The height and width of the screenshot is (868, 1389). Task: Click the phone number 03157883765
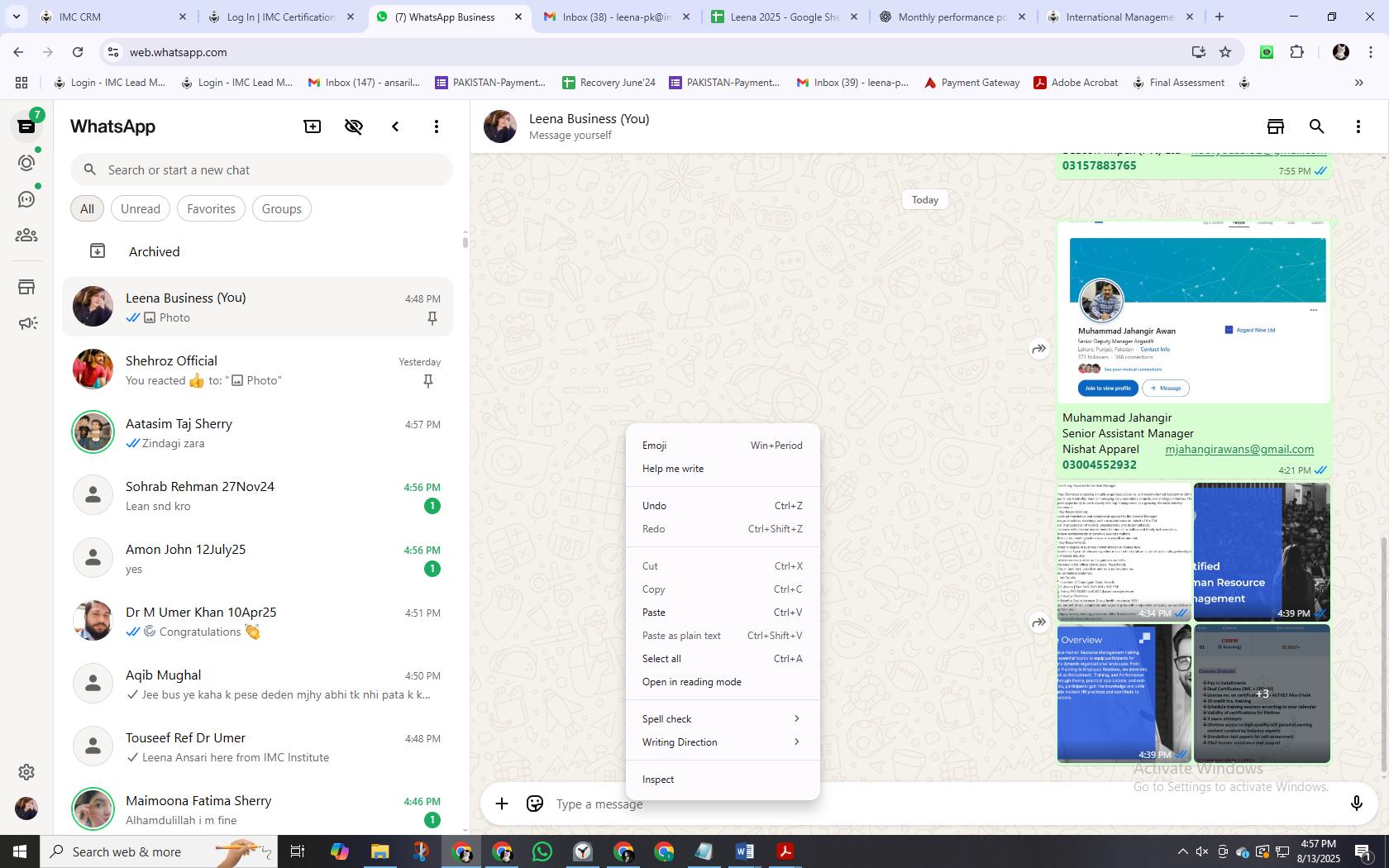coord(1099,165)
